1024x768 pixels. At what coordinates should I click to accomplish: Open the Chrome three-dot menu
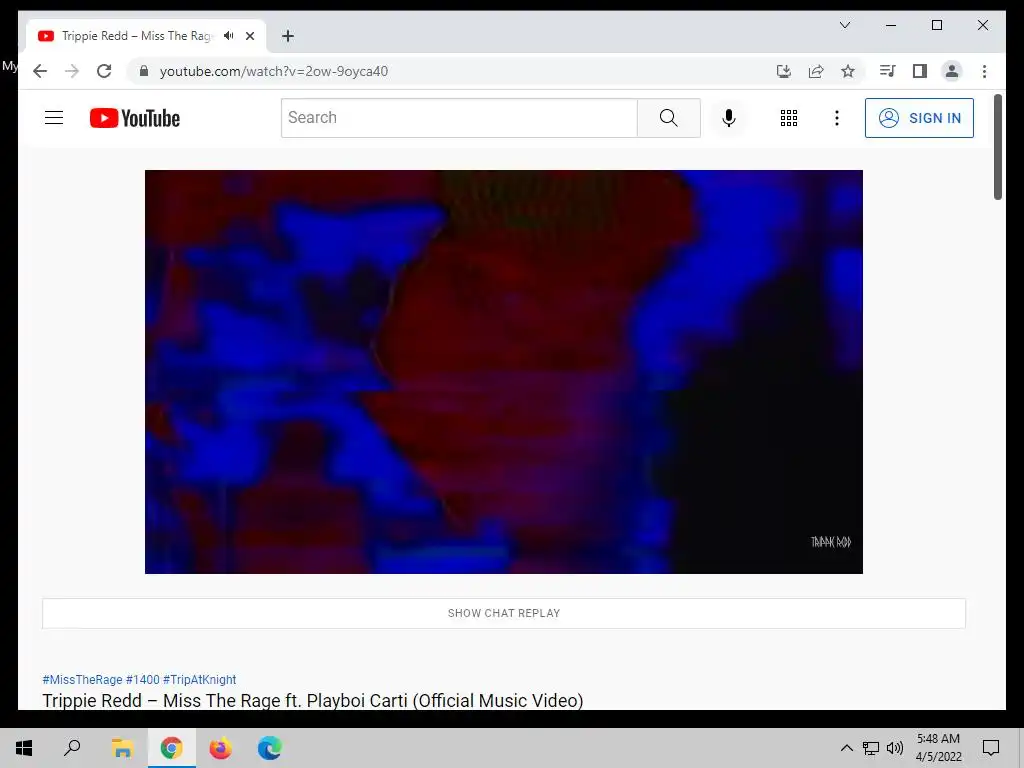(x=984, y=71)
